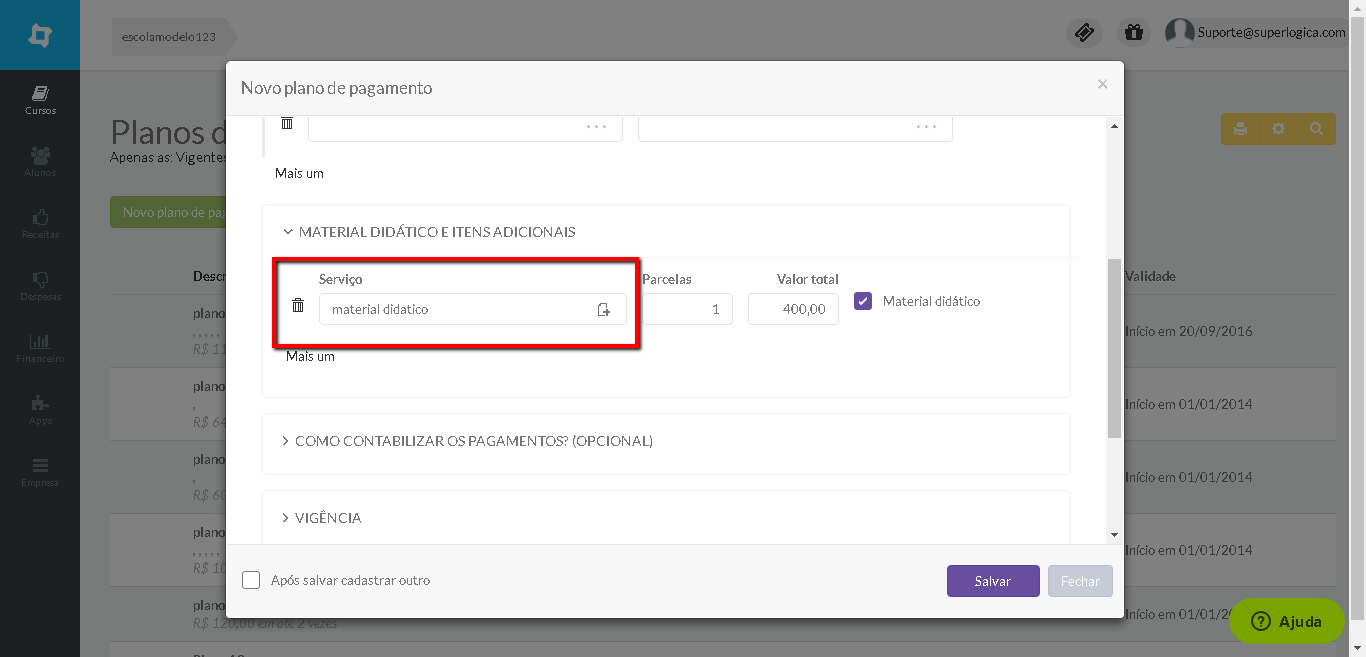
Task: Click the Suporte@superlogica.com account name
Action: [1272, 32]
